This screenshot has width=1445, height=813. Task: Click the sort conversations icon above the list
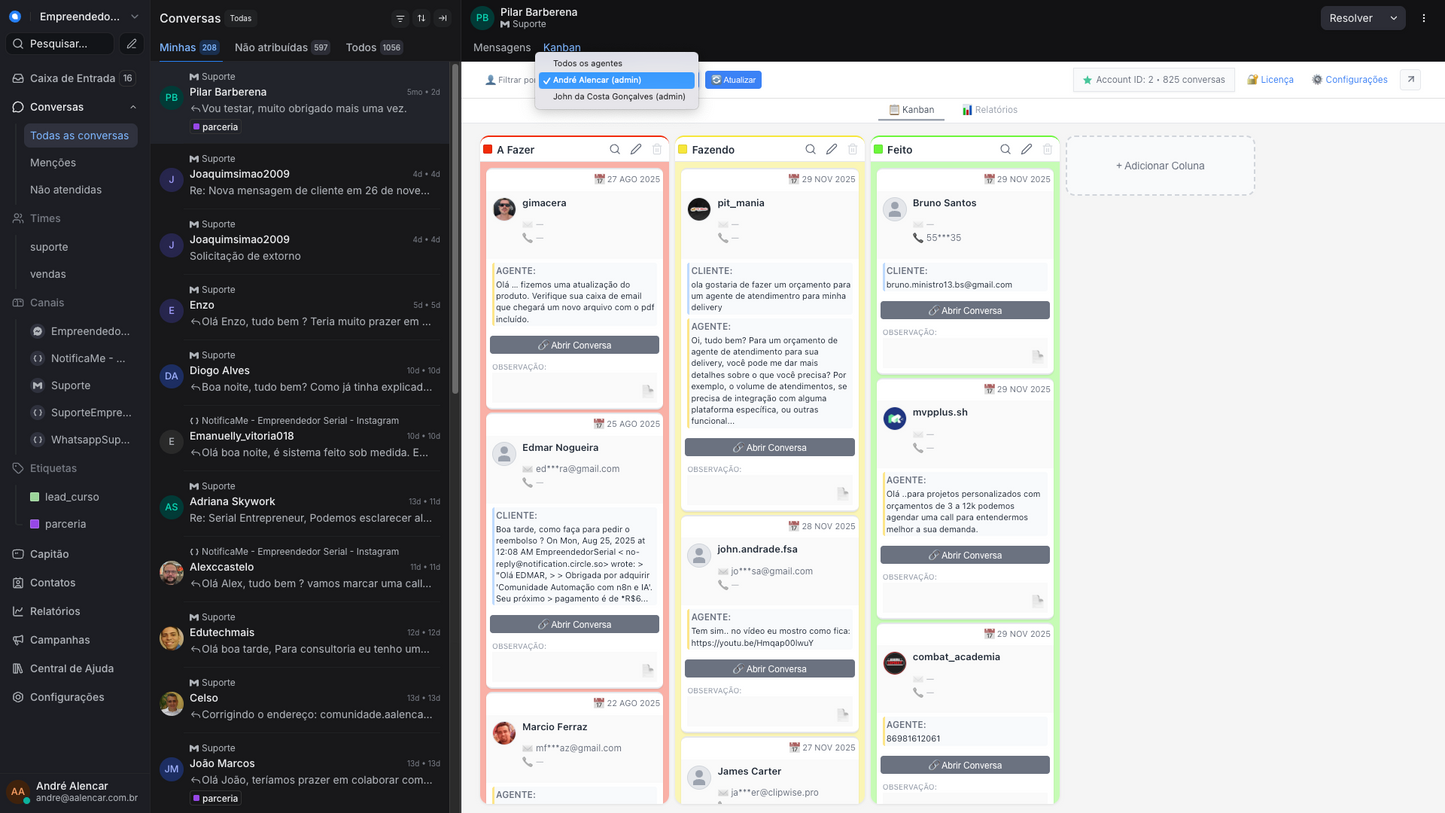420,18
